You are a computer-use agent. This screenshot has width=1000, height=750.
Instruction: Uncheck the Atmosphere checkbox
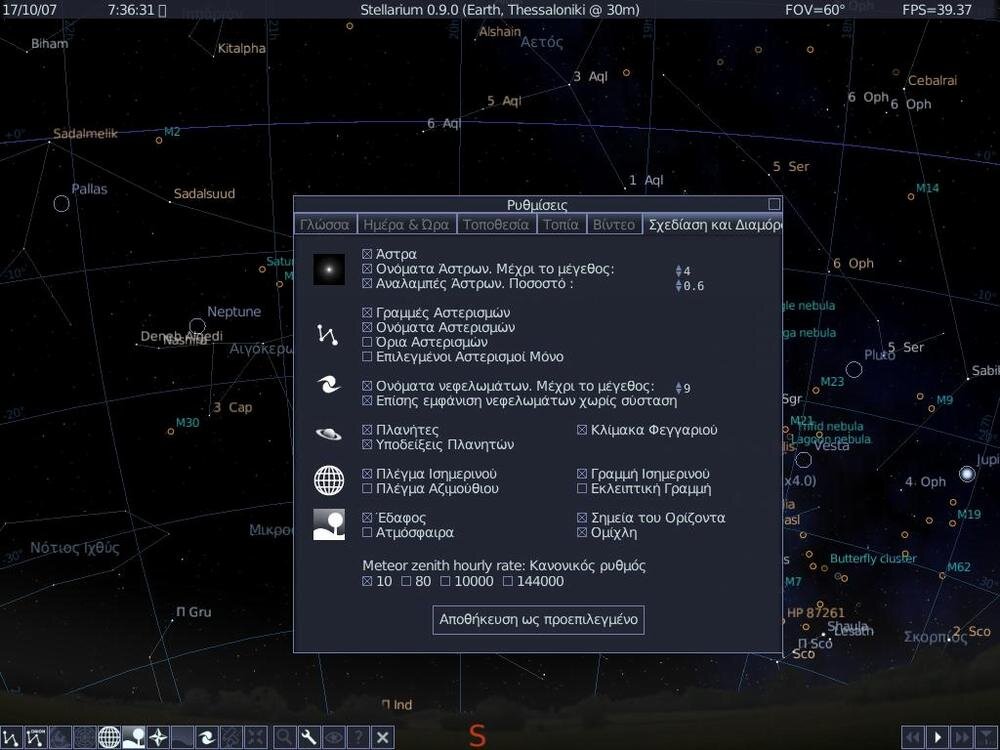[368, 532]
